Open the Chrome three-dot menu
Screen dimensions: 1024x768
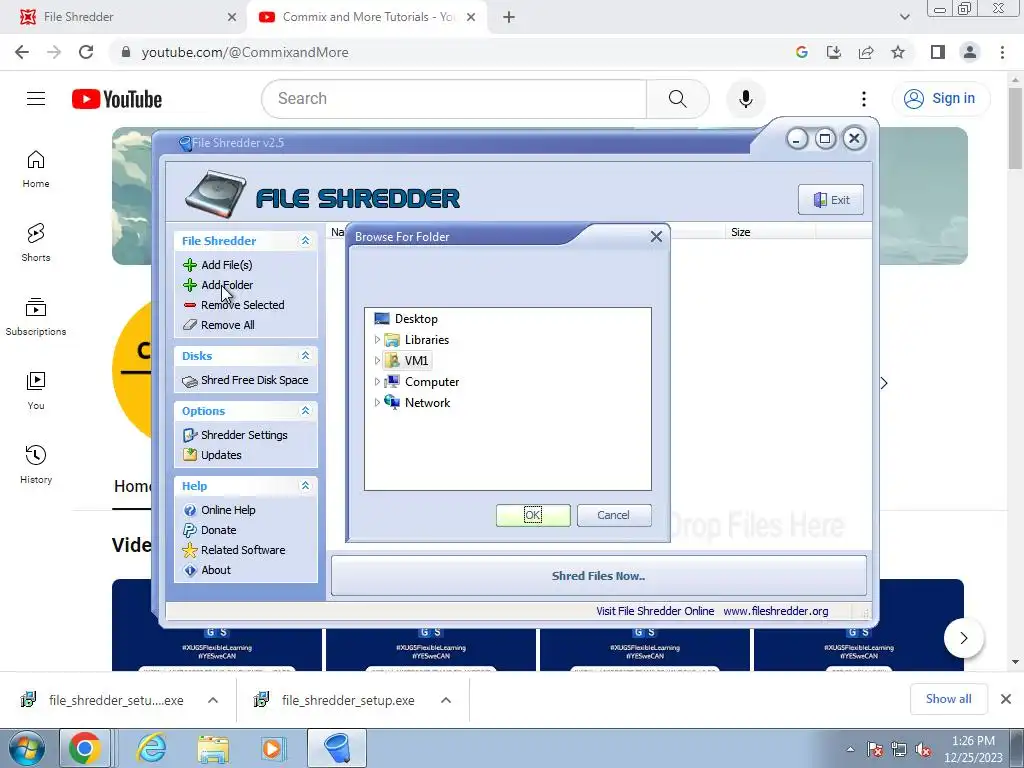pos(1002,52)
